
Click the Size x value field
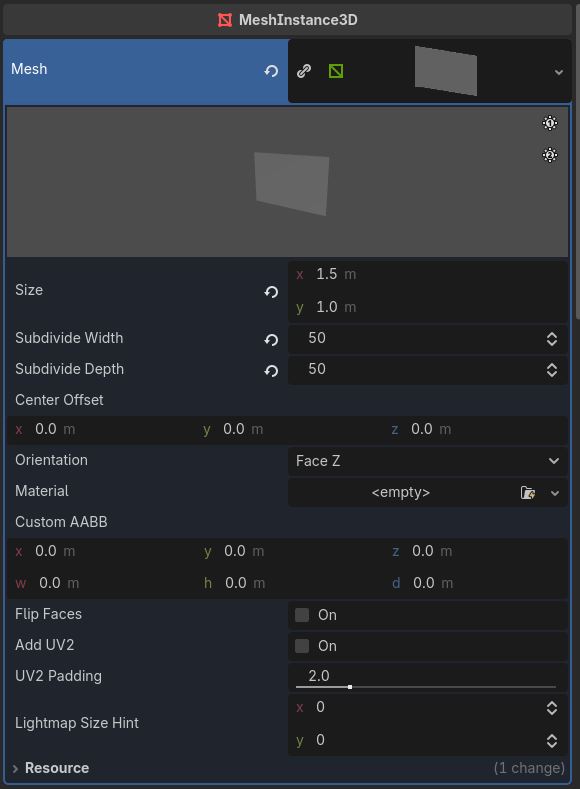click(x=428, y=275)
